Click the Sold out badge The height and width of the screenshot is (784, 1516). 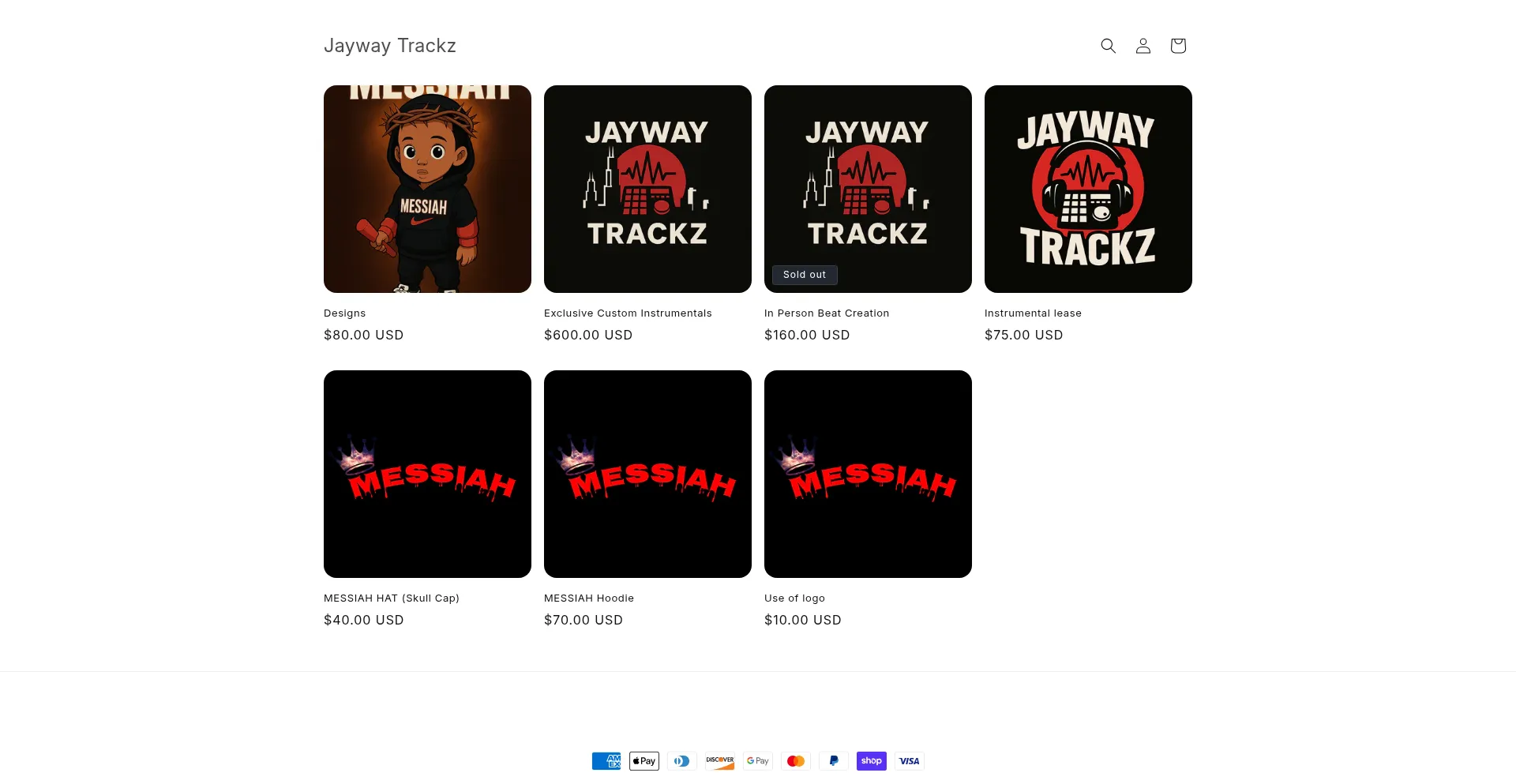tap(805, 275)
